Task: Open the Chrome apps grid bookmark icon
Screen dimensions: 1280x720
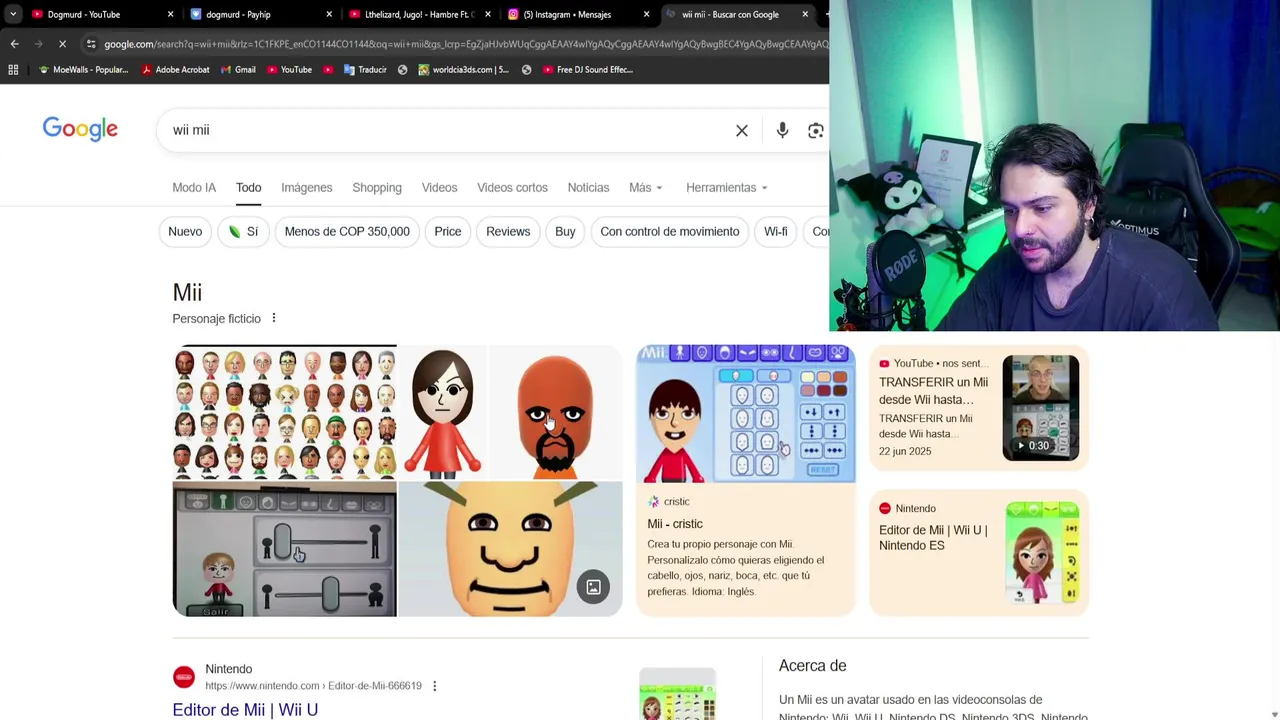Action: tap(13, 70)
